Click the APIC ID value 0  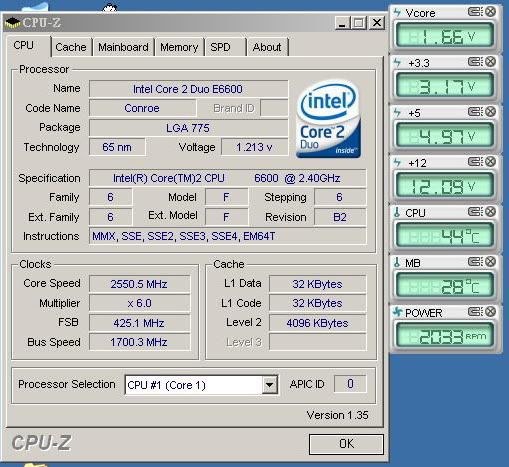(x=350, y=384)
